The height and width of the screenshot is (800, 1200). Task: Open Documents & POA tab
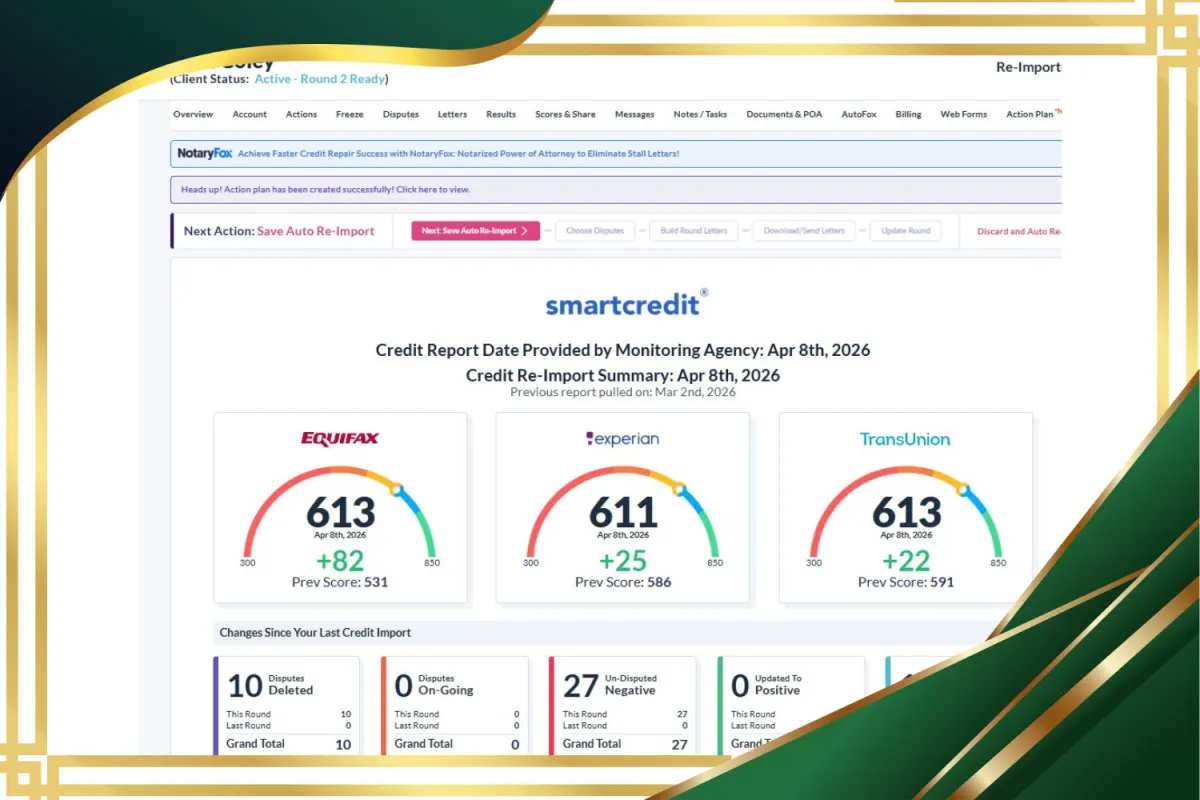point(784,114)
